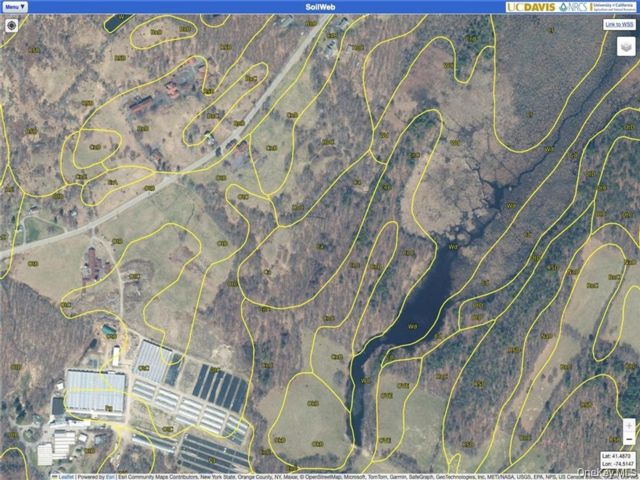The height and width of the screenshot is (480, 640).
Task: Open the Esri attribution link
Action: tap(111, 477)
